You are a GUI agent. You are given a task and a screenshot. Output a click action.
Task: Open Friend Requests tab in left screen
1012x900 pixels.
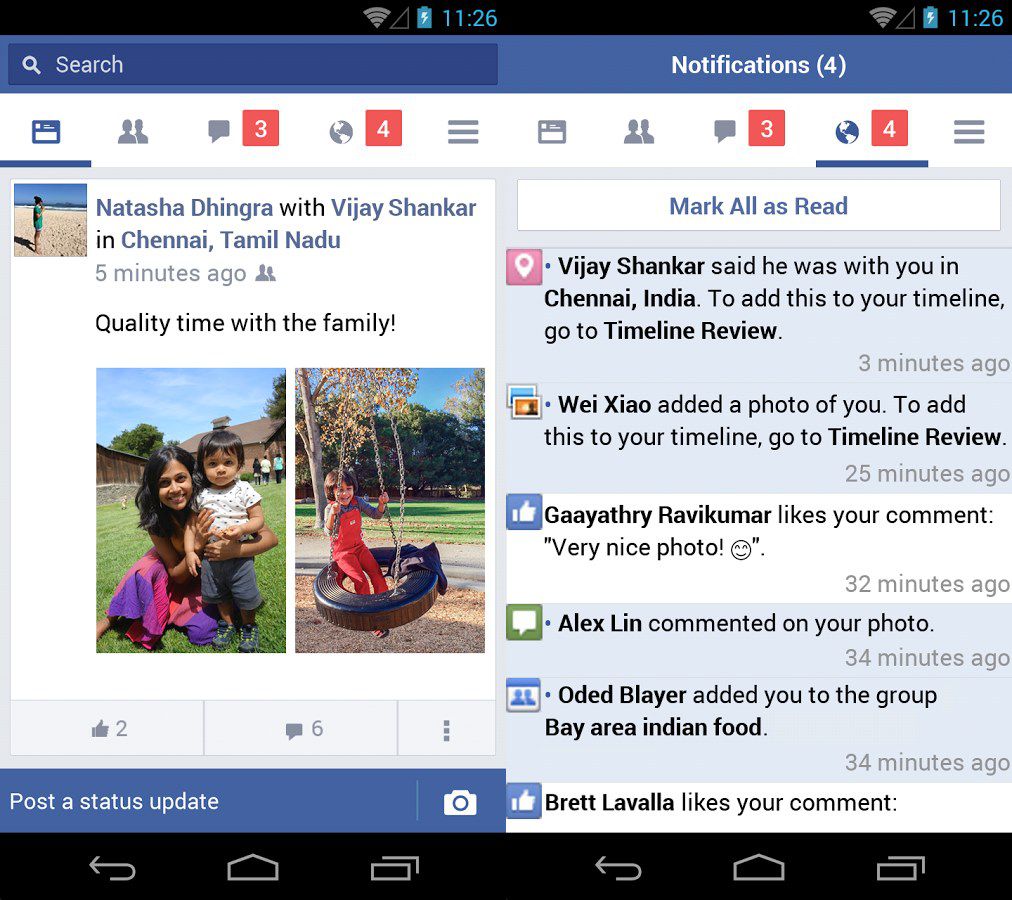(133, 132)
